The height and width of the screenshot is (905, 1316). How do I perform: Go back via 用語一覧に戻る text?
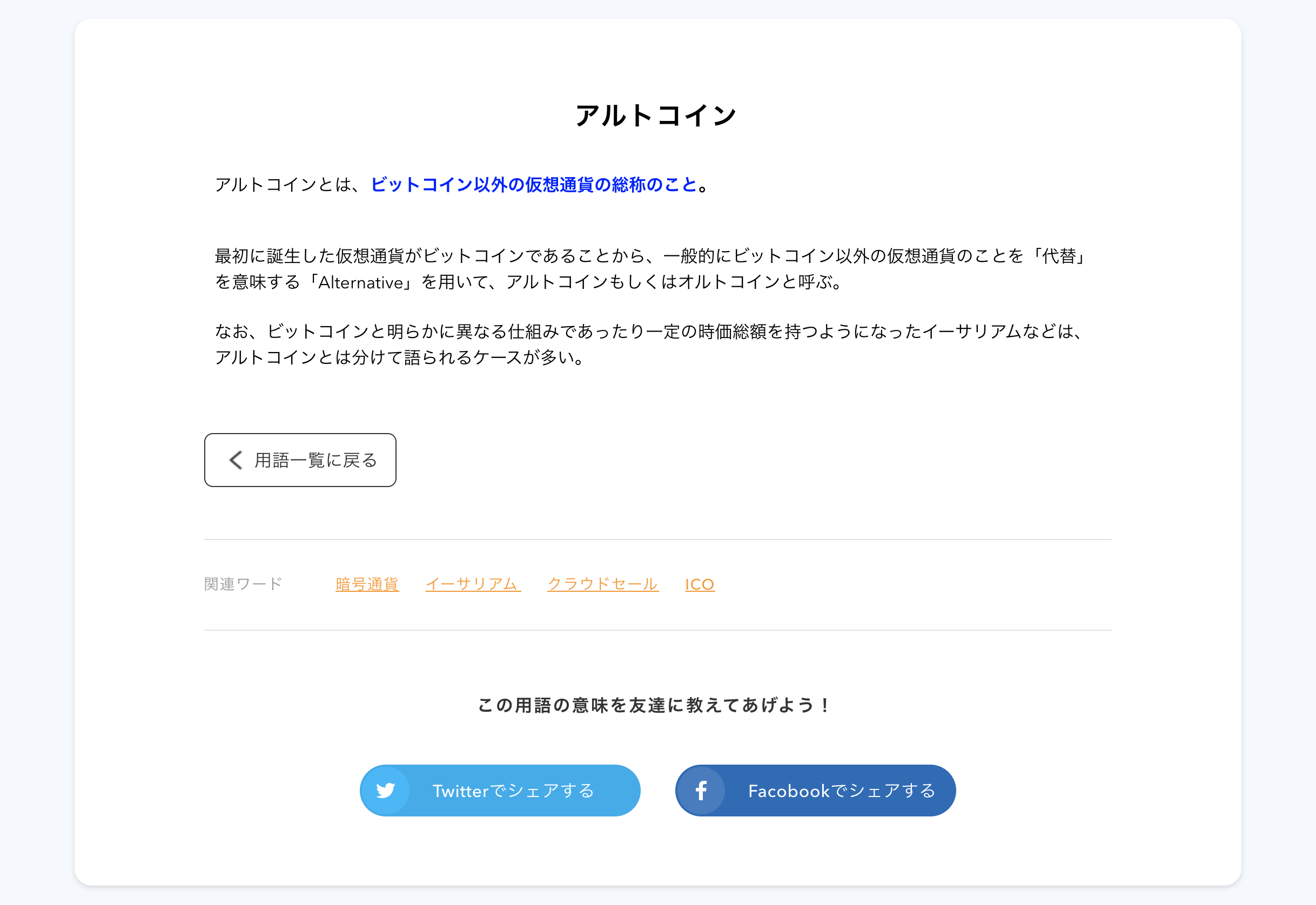316,460
